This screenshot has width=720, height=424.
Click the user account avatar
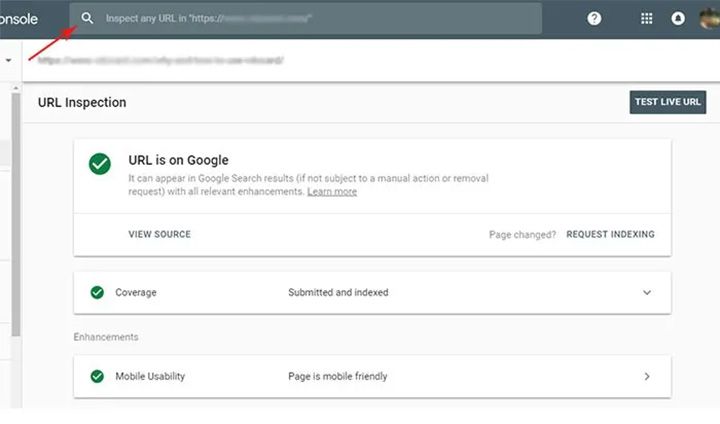pyautogui.click(x=711, y=18)
